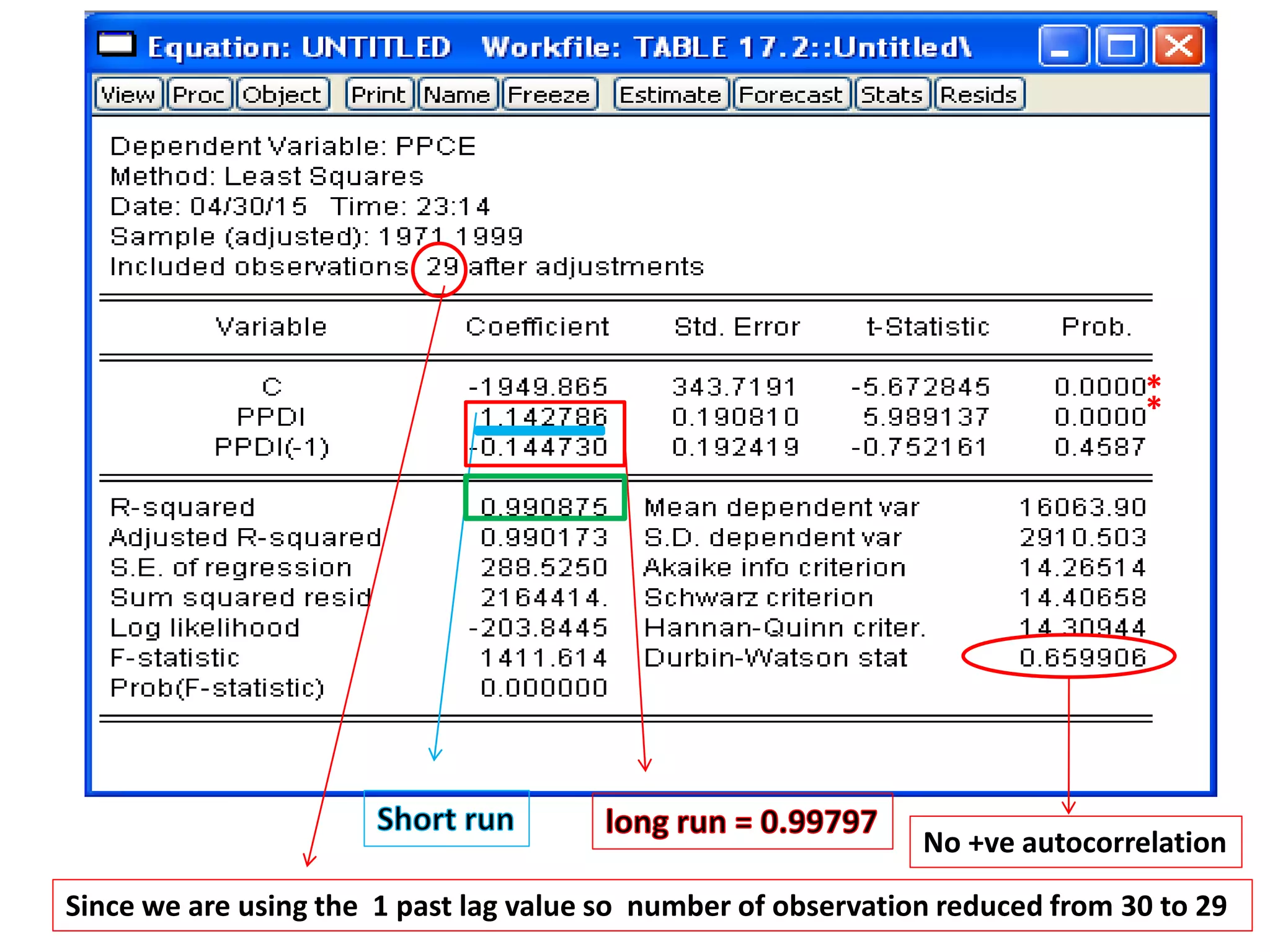Image resolution: width=1270 pixels, height=952 pixels.
Task: Click the Hannan-Quinn criter. label
Action: (785, 628)
